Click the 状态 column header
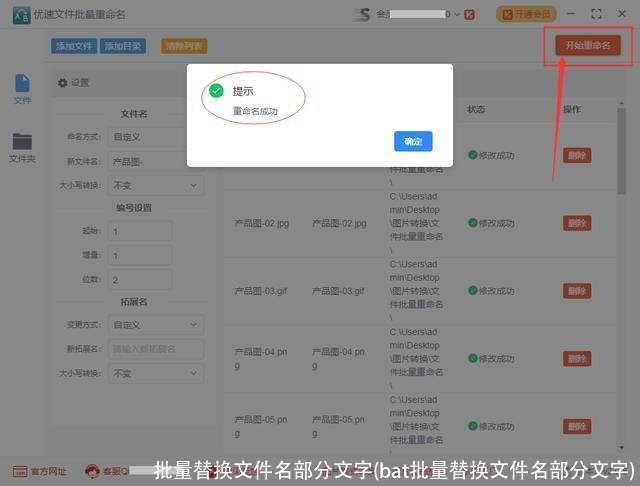 476,109
